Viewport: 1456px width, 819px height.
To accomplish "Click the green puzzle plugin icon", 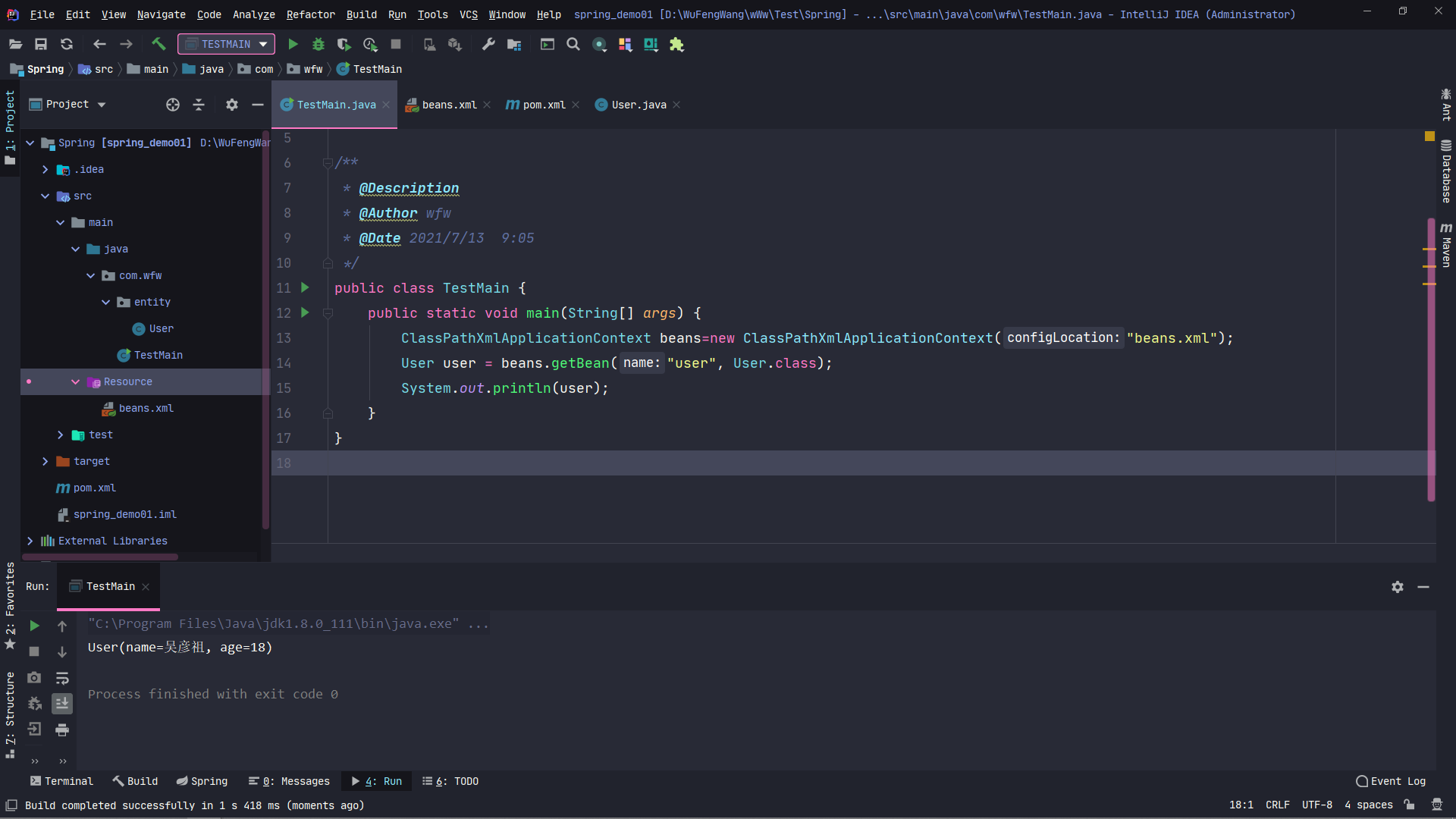I will (676, 44).
